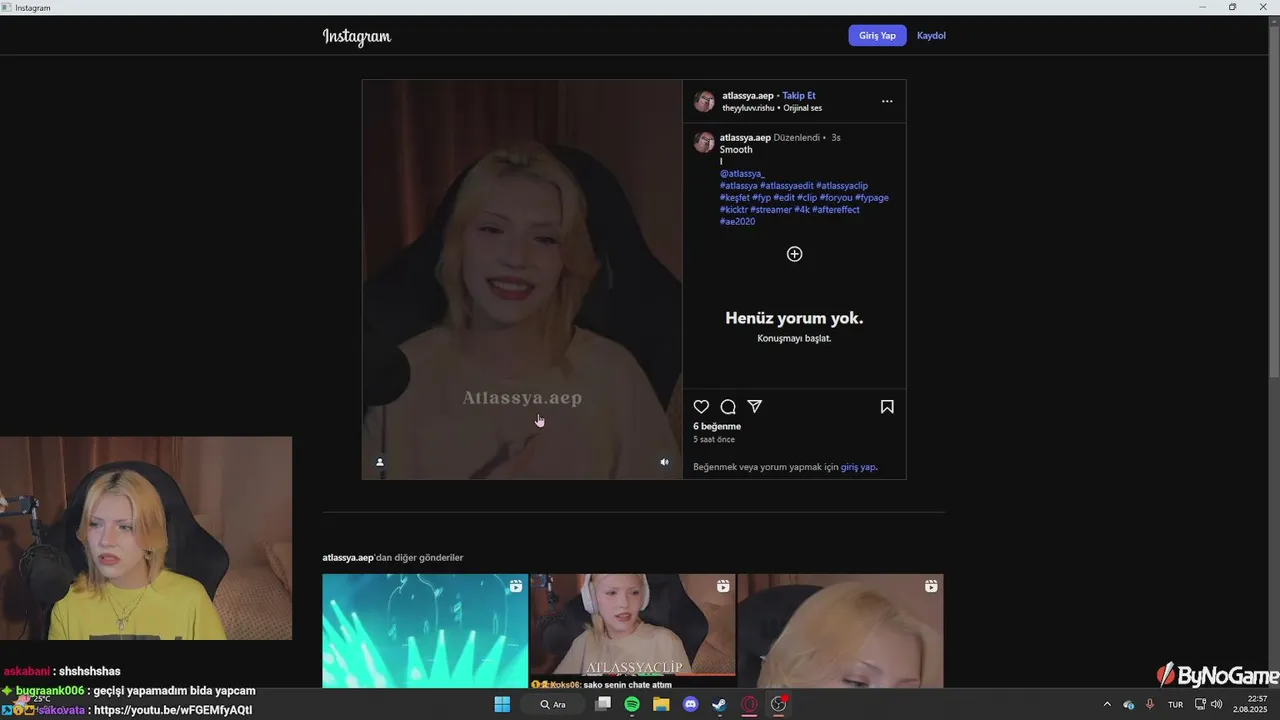1280x720 pixels.
Task: Open the 22:57 clock and date
Action: coord(1250,705)
